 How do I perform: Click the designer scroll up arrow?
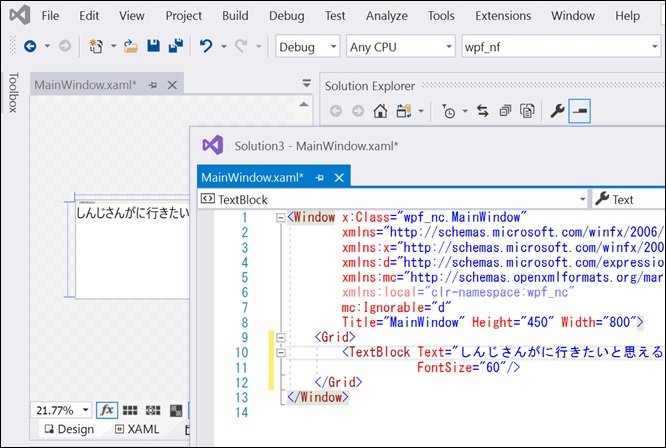click(x=304, y=104)
